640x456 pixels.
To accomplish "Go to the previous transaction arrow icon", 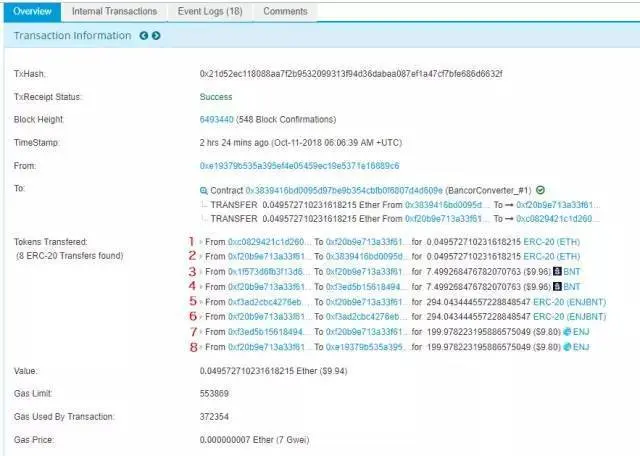I will 144,36.
